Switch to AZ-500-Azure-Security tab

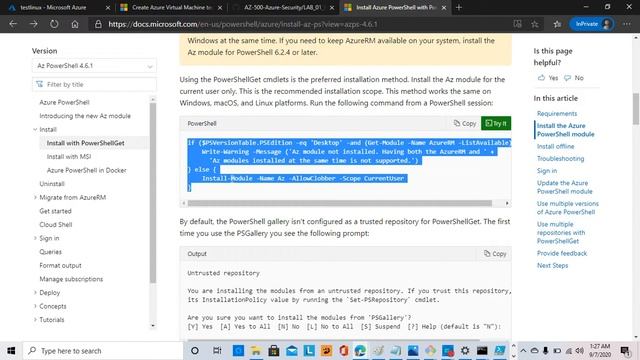(x=282, y=7)
